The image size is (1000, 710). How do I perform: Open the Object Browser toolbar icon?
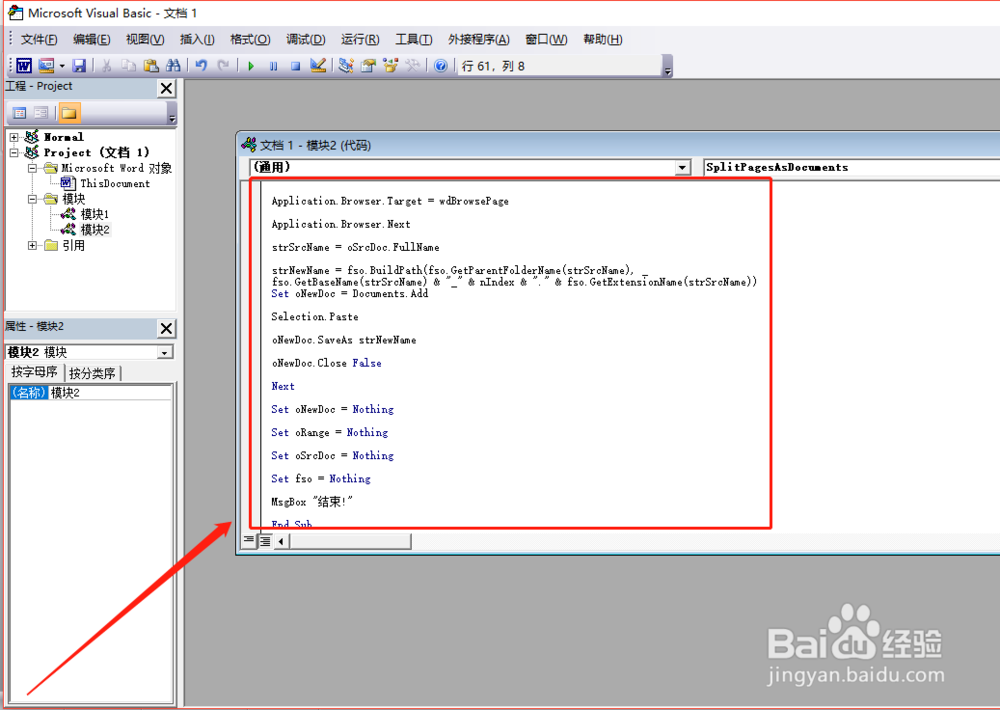click(x=390, y=66)
